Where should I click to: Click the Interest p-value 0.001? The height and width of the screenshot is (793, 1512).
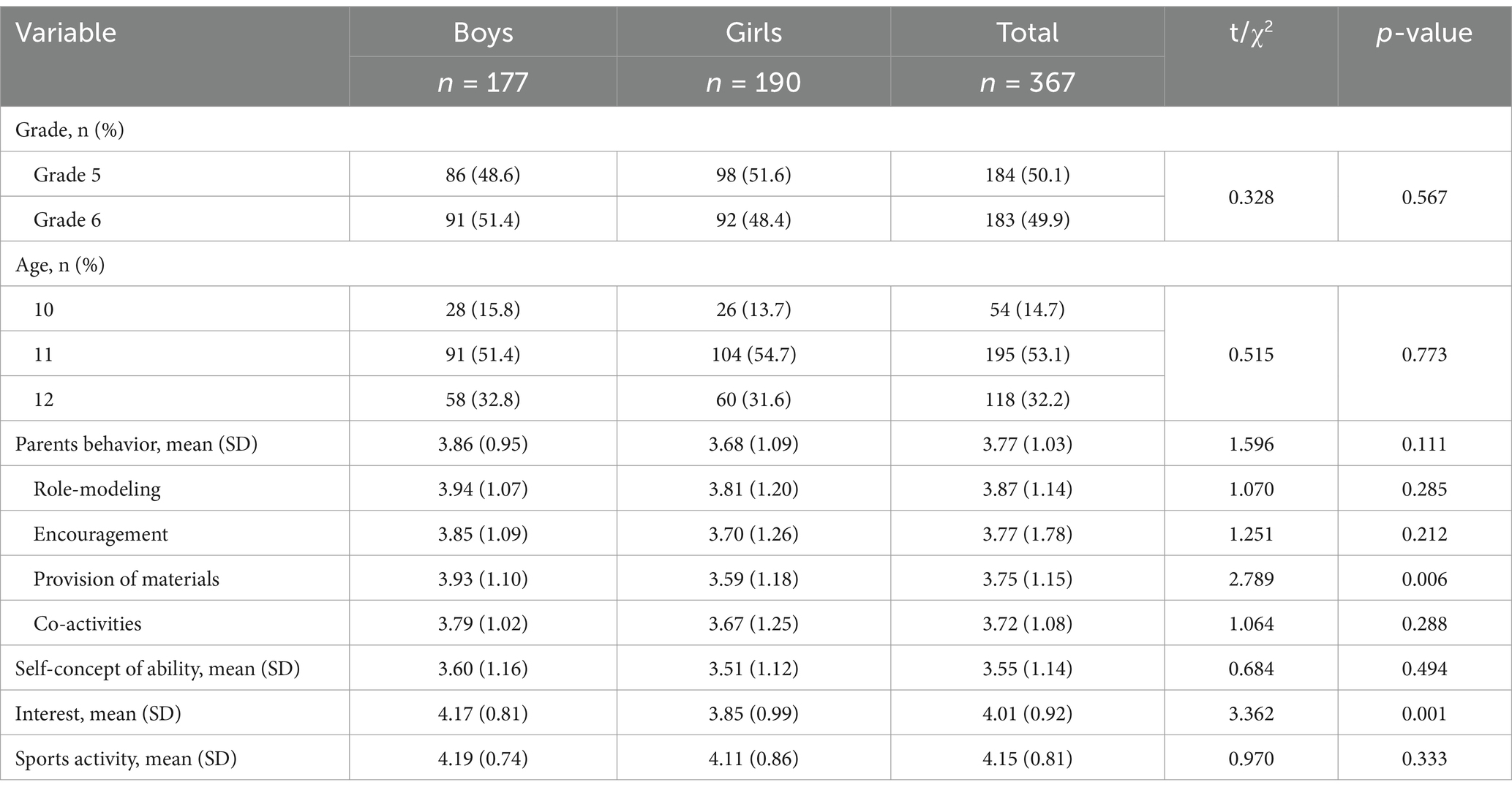pyautogui.click(x=1424, y=714)
